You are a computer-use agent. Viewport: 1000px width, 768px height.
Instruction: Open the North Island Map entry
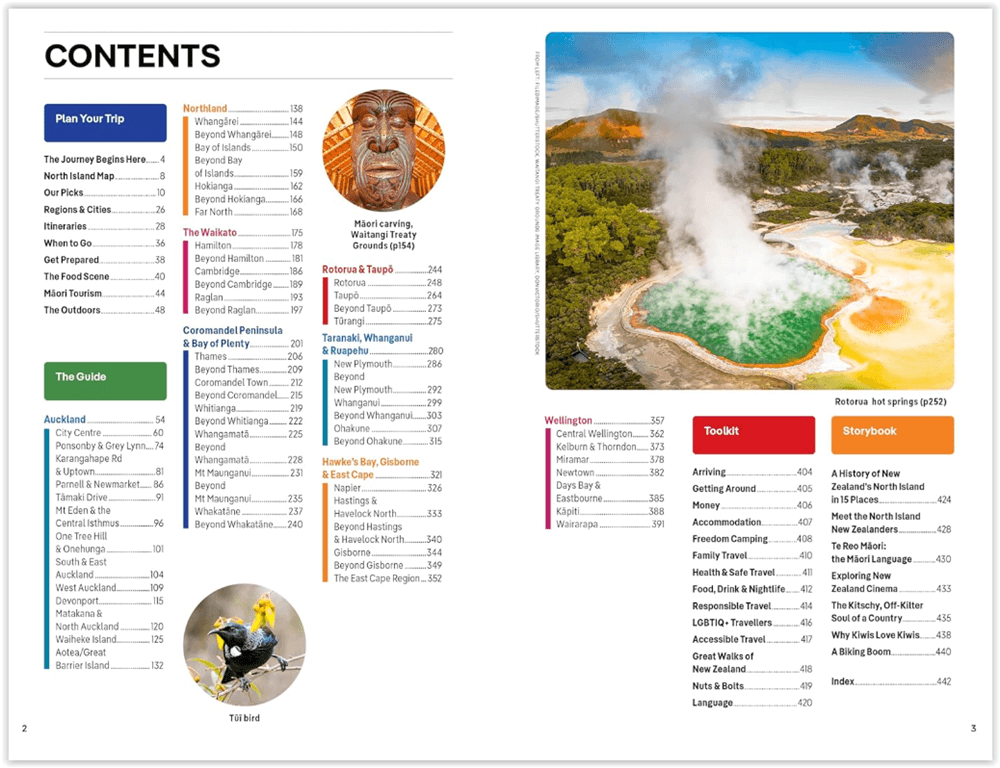79,176
